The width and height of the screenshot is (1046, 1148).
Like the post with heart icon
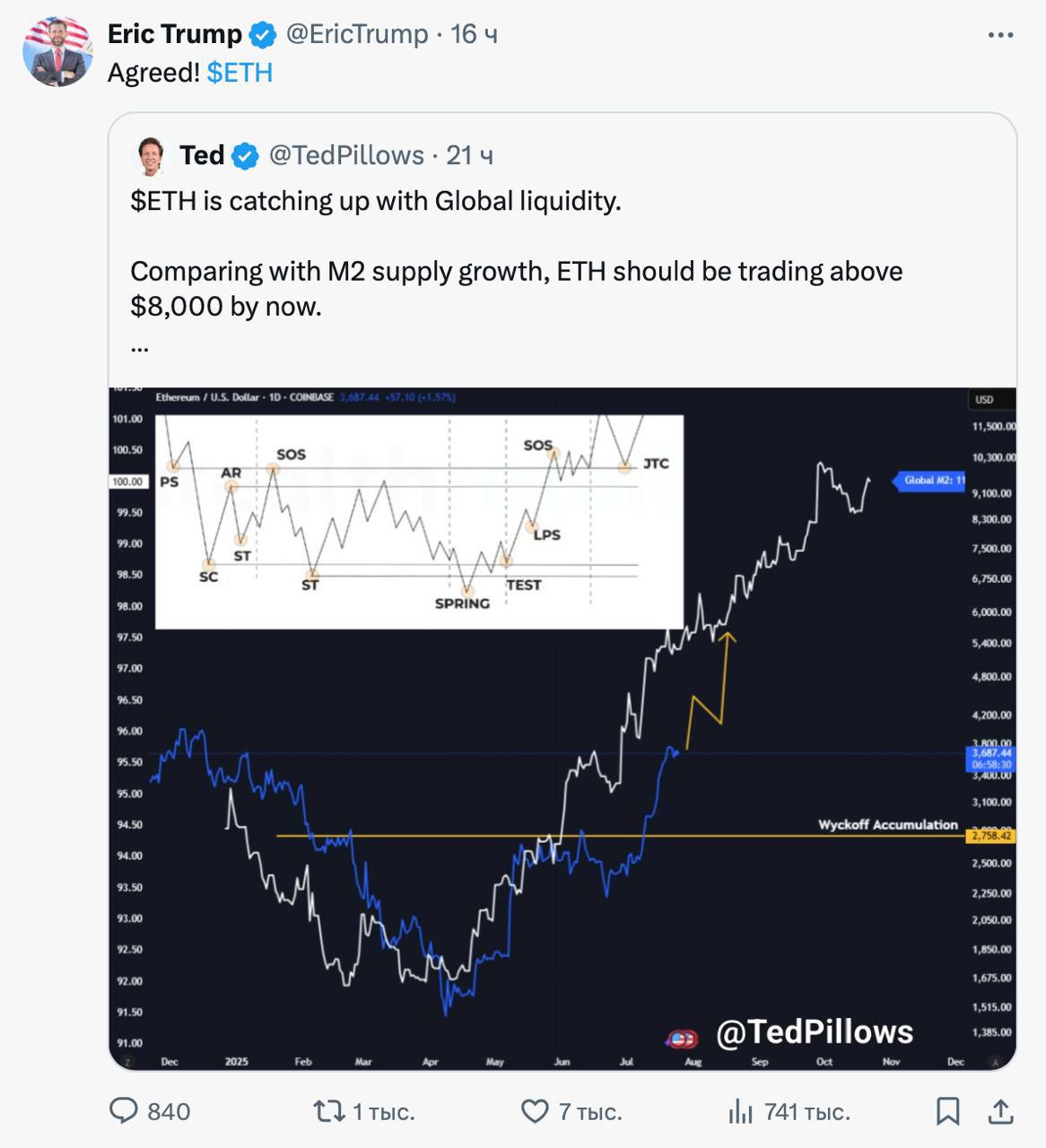tap(535, 1111)
